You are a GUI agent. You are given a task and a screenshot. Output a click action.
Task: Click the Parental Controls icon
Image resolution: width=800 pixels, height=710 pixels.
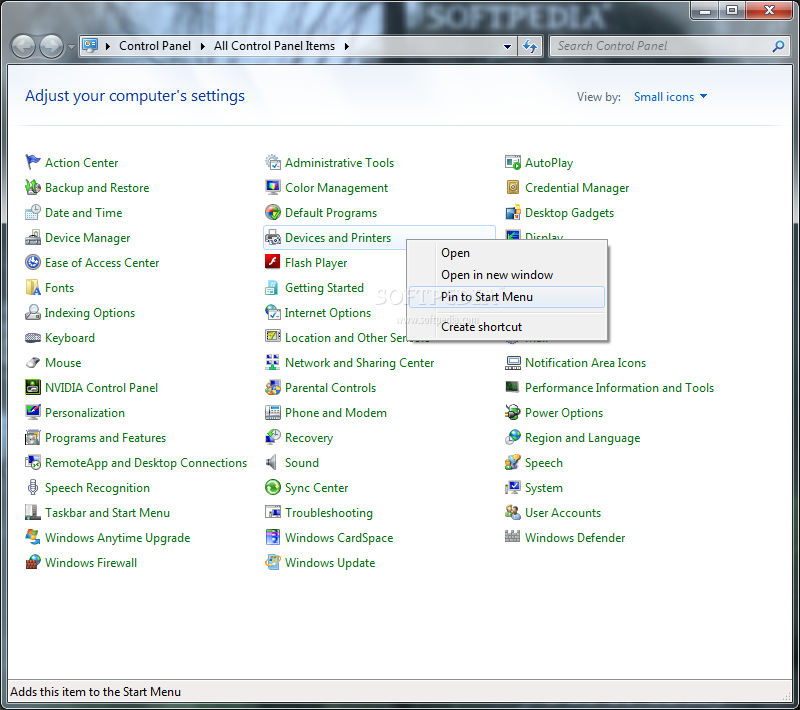click(x=273, y=387)
